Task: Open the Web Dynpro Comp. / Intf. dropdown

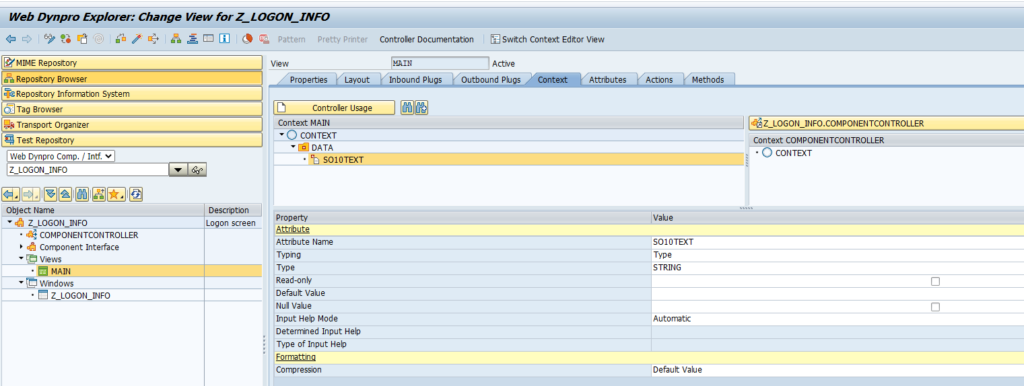Action: [x=61, y=156]
